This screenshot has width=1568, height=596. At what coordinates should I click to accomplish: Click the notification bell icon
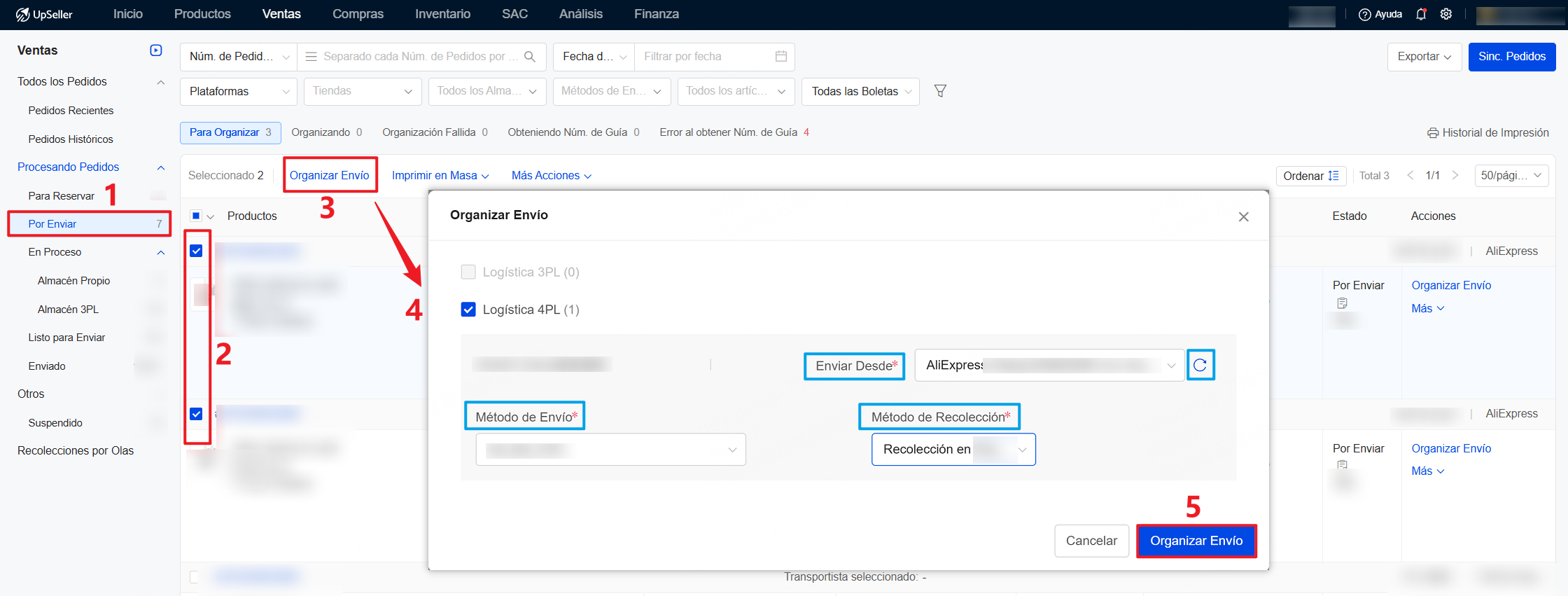(x=1420, y=14)
